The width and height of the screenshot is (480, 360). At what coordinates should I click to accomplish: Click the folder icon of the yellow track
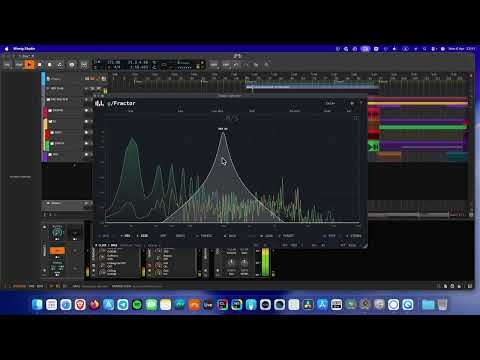(x=50, y=121)
